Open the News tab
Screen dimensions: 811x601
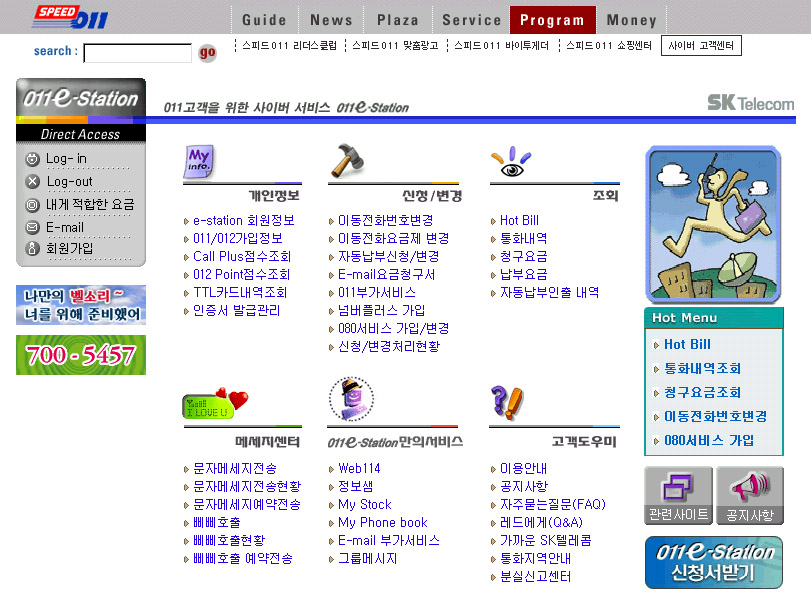tap(331, 20)
